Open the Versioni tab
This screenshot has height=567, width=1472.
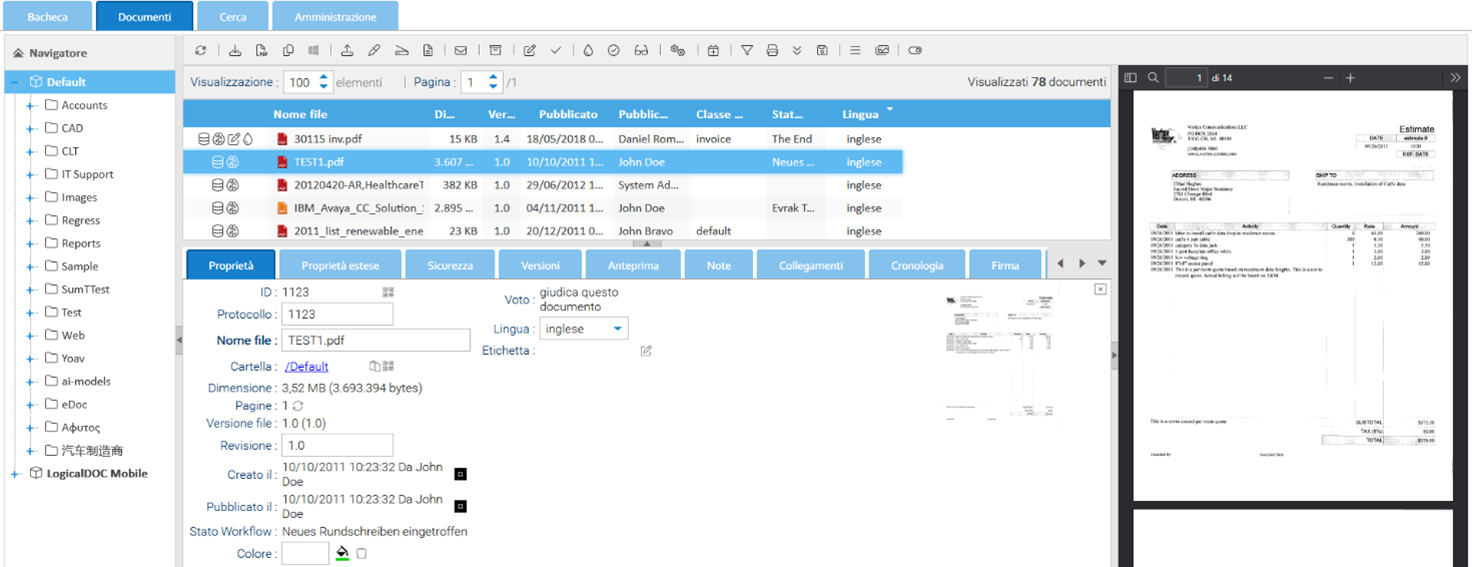tap(541, 265)
